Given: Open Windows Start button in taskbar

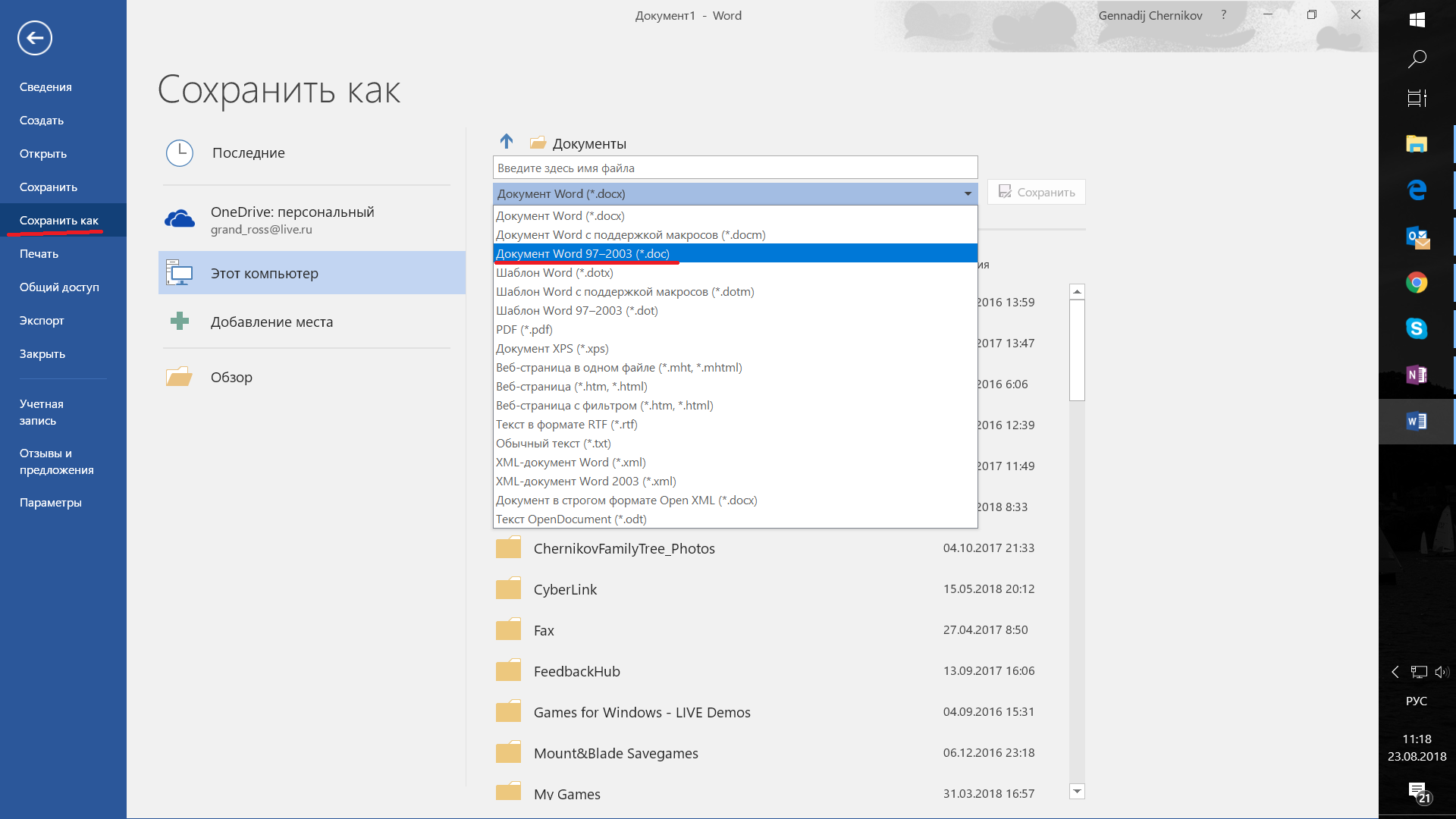Looking at the screenshot, I should coord(1417,20).
